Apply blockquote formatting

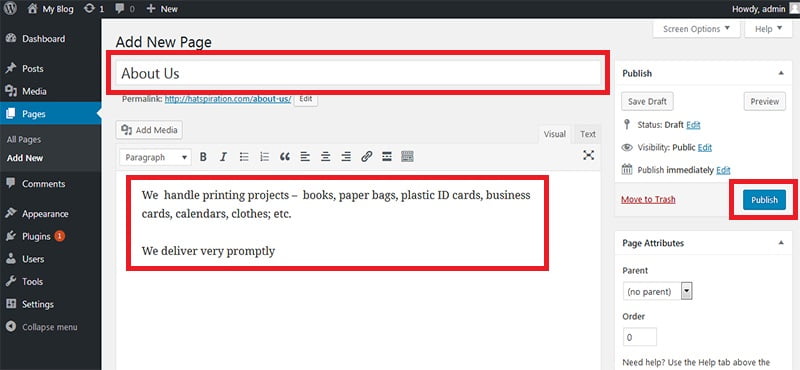(285, 157)
